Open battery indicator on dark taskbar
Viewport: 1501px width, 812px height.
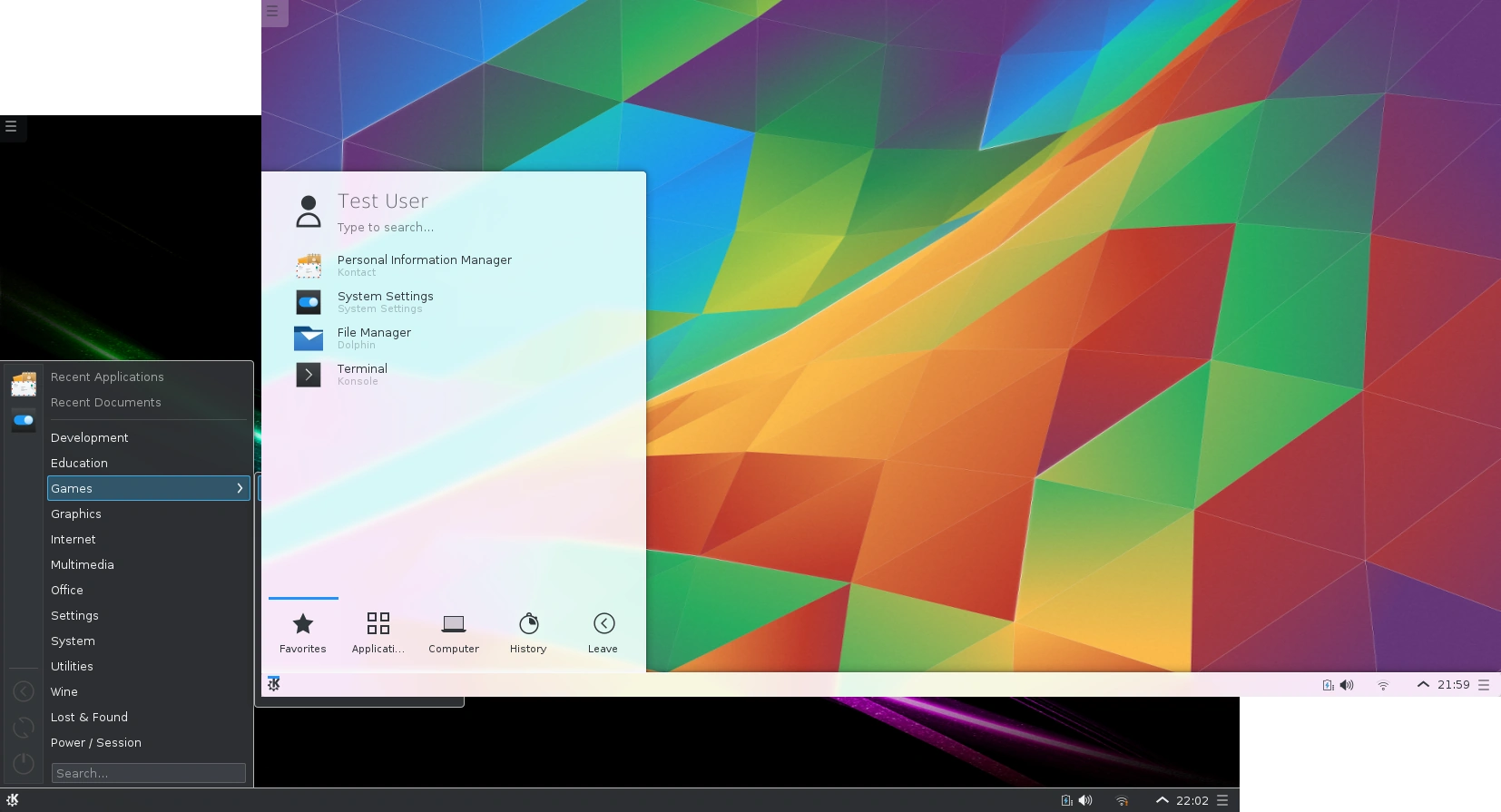[x=1067, y=800]
